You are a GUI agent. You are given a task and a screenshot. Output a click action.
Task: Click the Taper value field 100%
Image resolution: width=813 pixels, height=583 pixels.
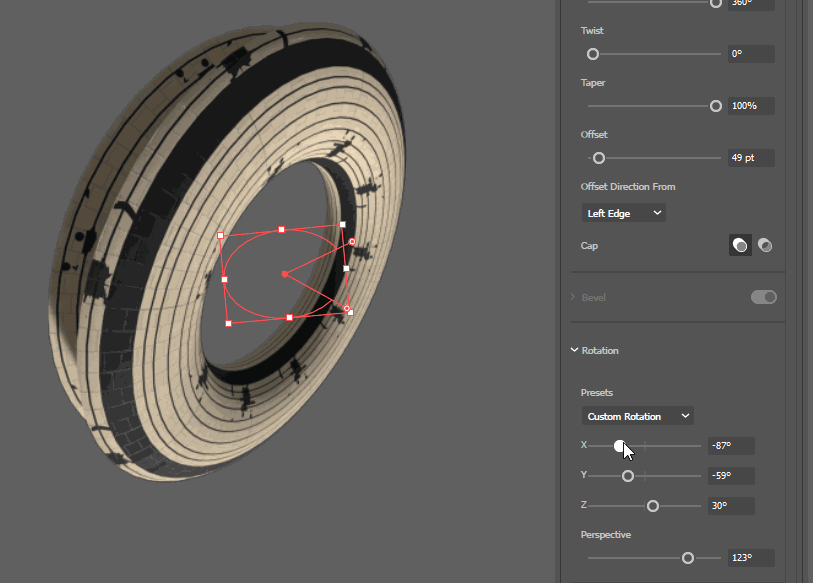click(x=751, y=106)
